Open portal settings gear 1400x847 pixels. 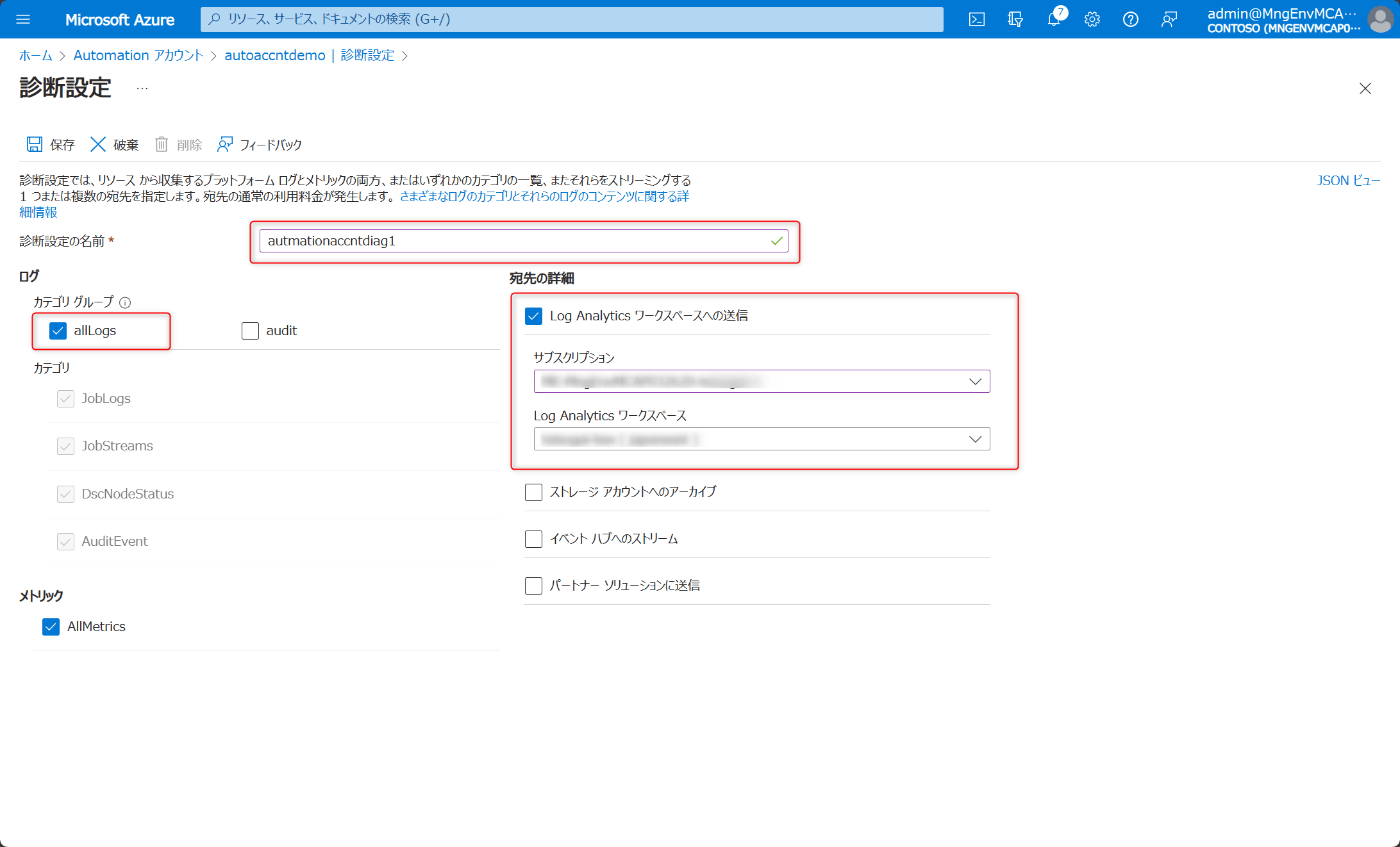coord(1092,19)
